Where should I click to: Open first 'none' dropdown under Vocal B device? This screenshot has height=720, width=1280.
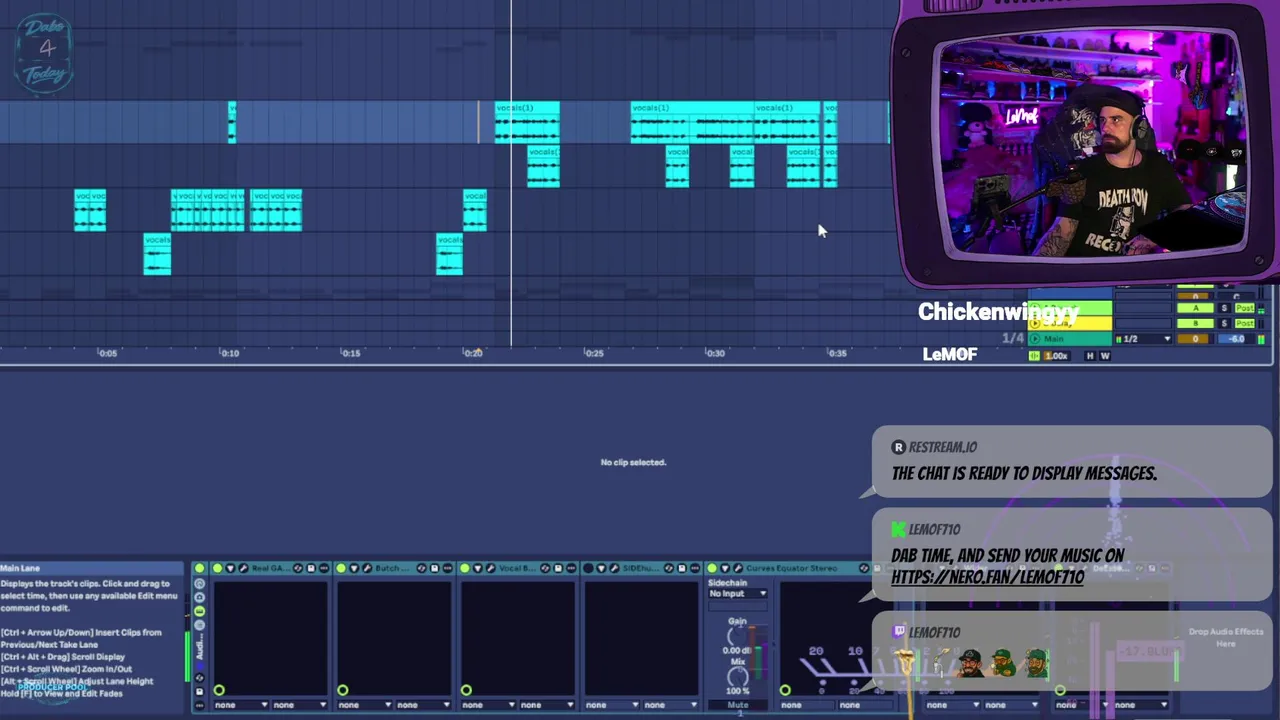coord(488,705)
